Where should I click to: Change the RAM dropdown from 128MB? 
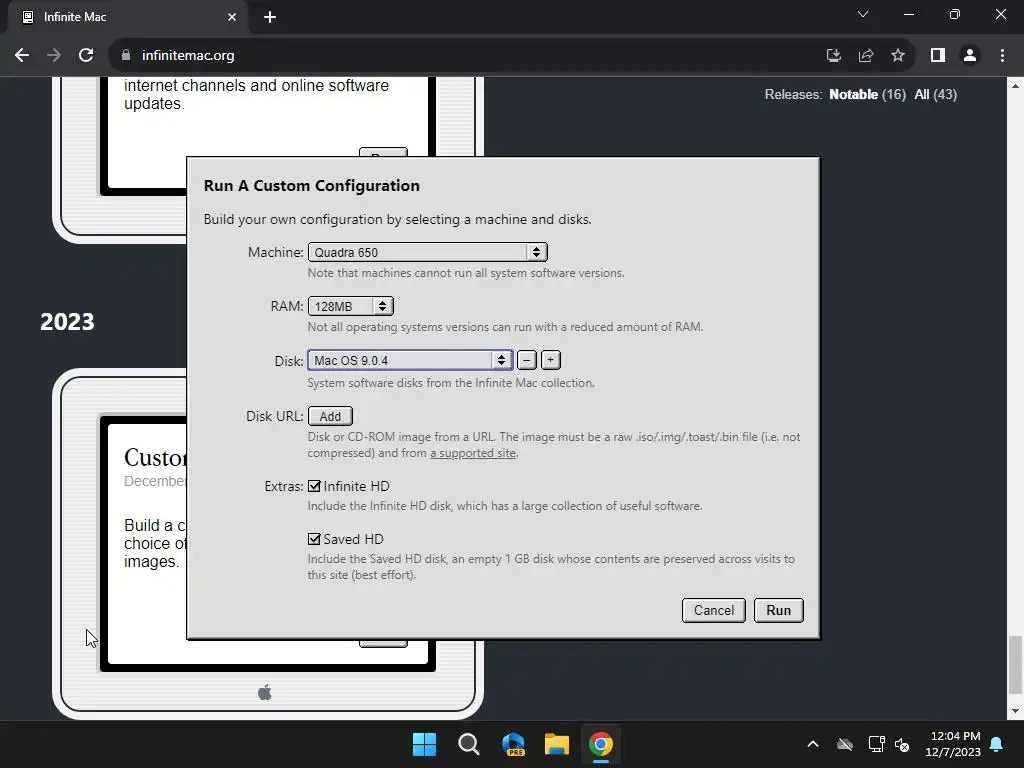pyautogui.click(x=350, y=306)
